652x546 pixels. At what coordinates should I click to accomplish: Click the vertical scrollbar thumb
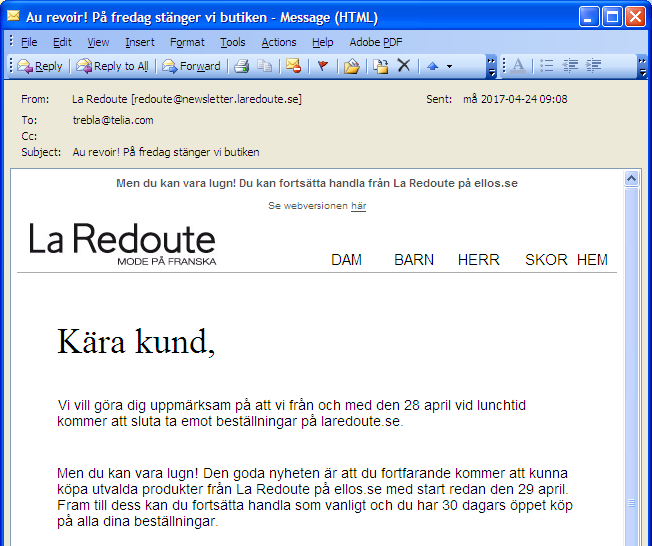[x=631, y=366]
